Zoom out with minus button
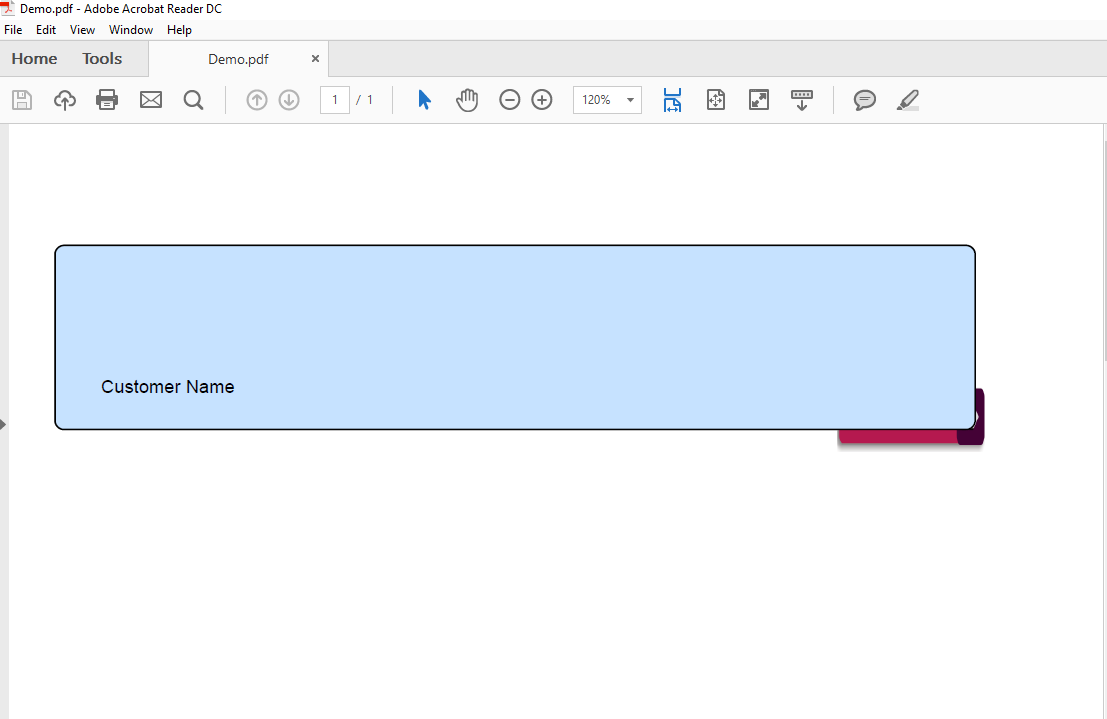Image resolution: width=1107 pixels, height=719 pixels. click(510, 100)
